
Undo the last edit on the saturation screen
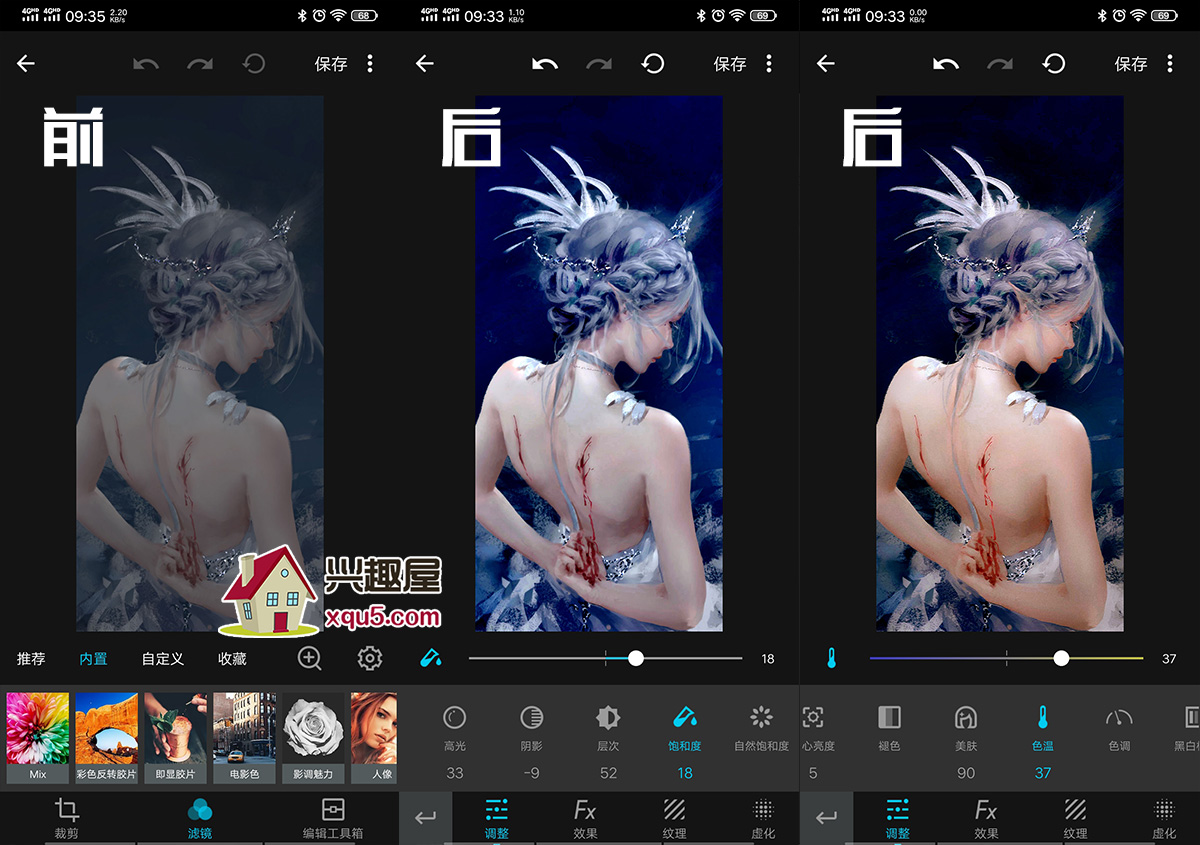[545, 64]
